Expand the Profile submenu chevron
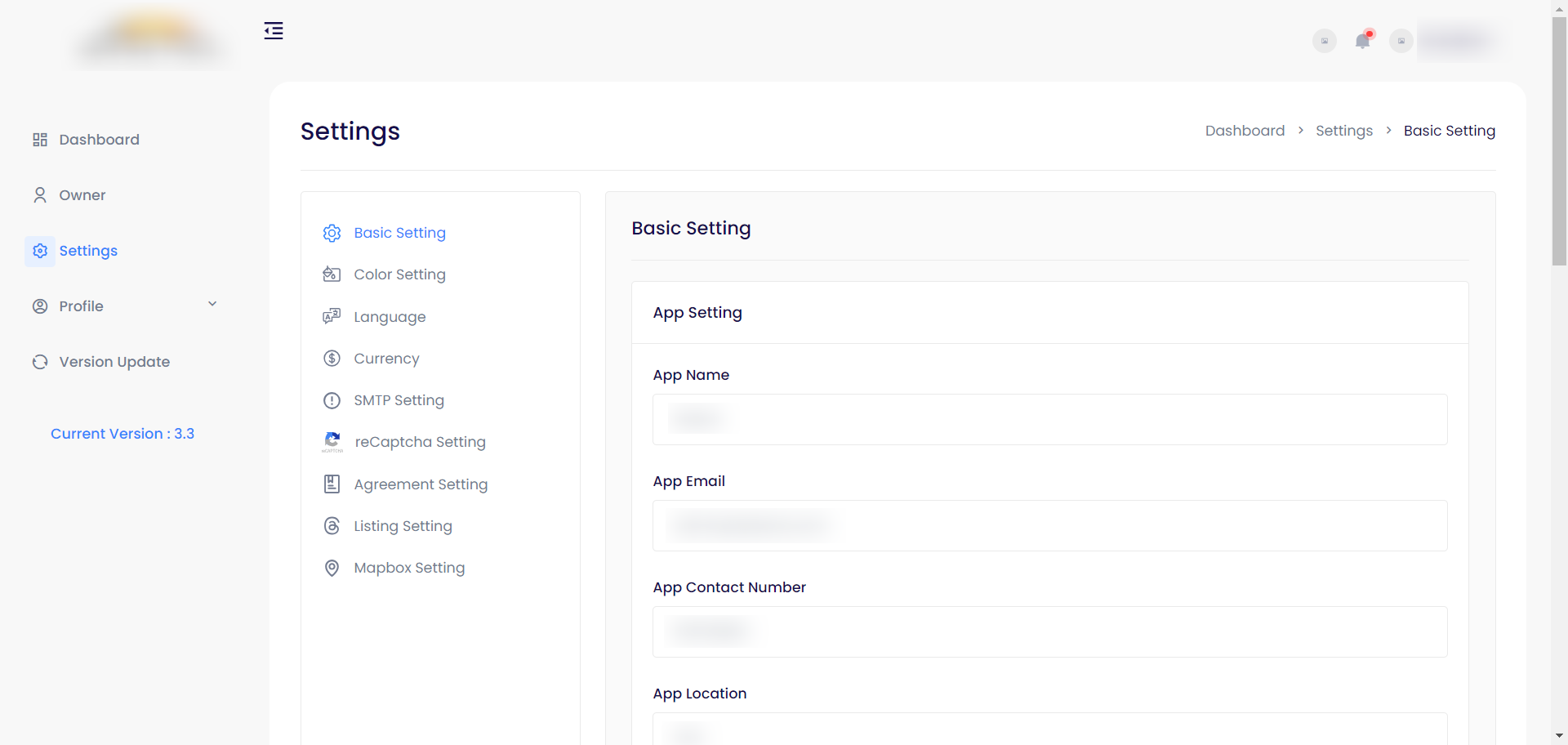This screenshot has width=1568, height=745. coord(212,305)
